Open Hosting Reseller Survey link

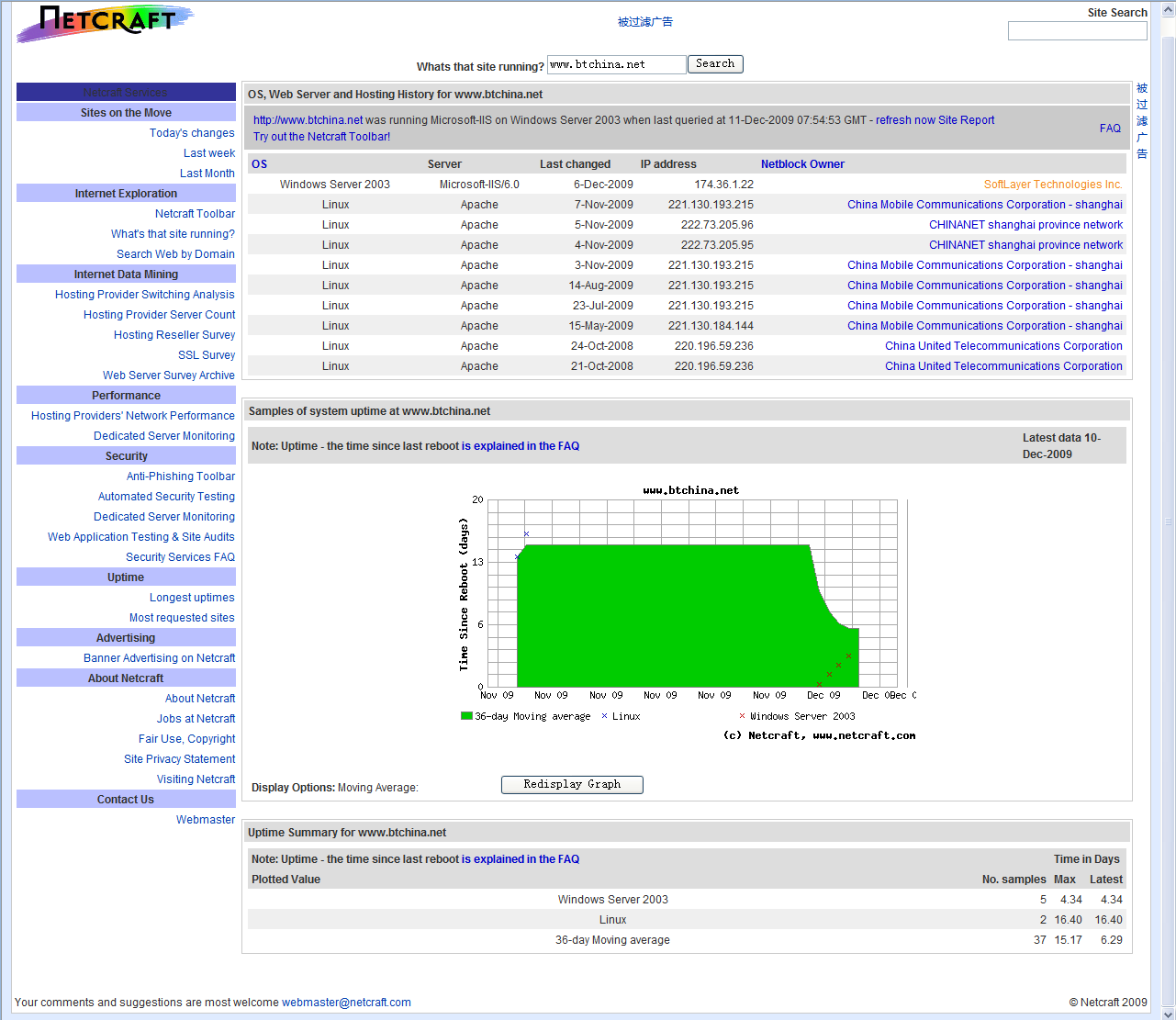[174, 335]
